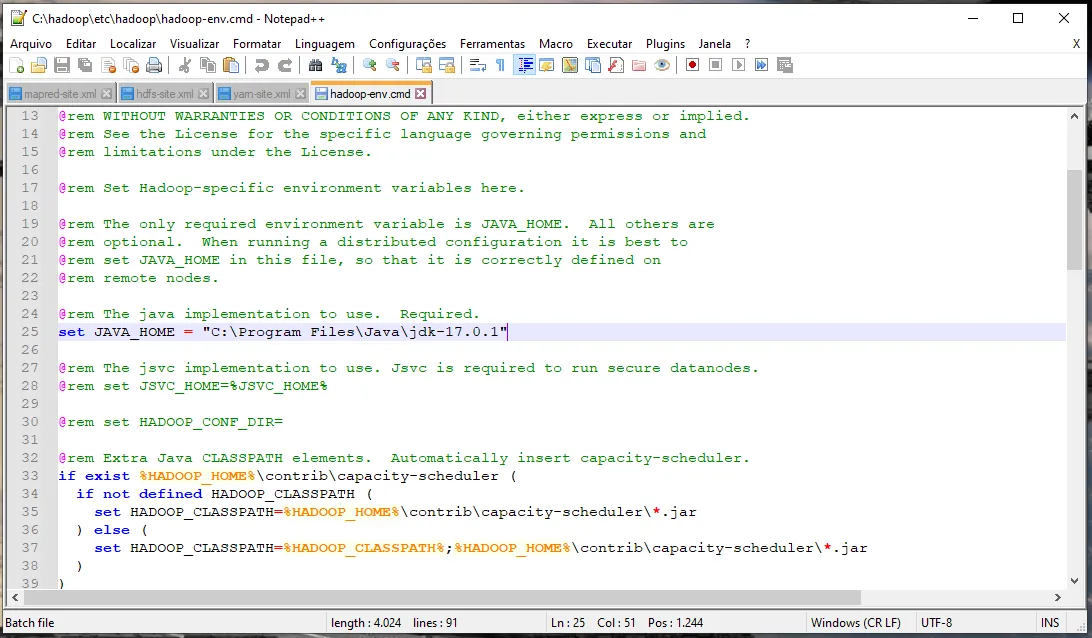
Task: Click the Print toolbar icon
Action: 154,66
